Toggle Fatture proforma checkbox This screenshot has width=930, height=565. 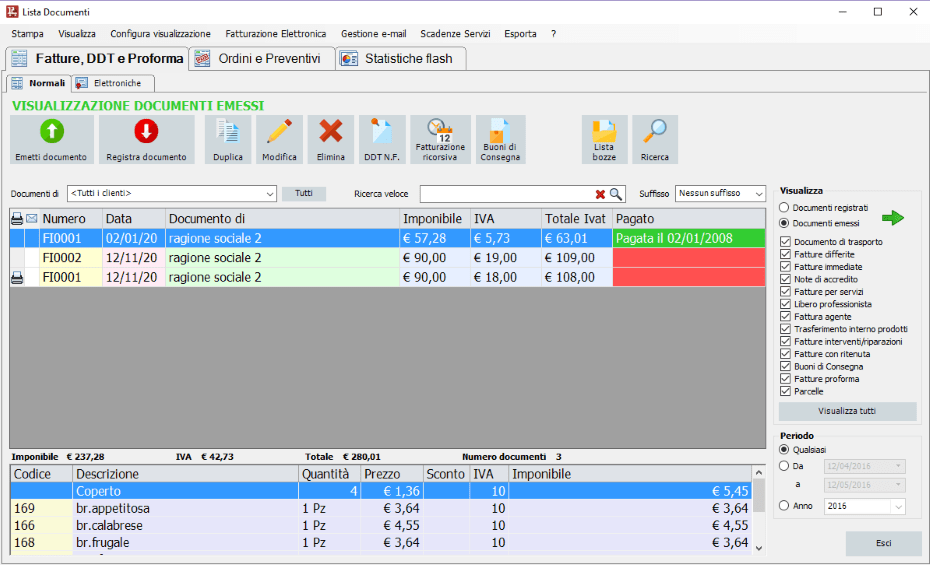click(x=785, y=378)
